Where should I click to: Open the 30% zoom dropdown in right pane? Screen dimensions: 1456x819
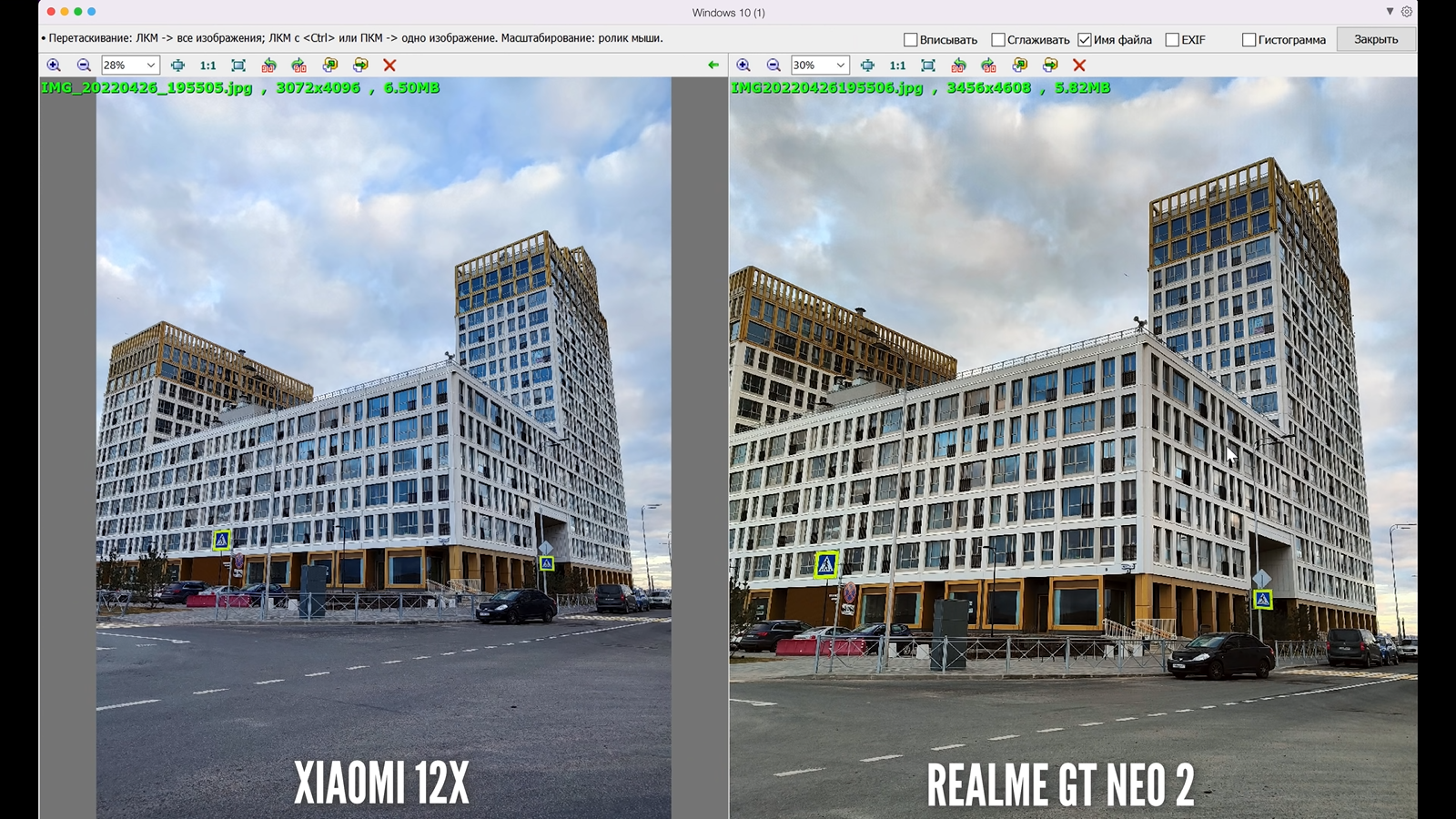[841, 66]
